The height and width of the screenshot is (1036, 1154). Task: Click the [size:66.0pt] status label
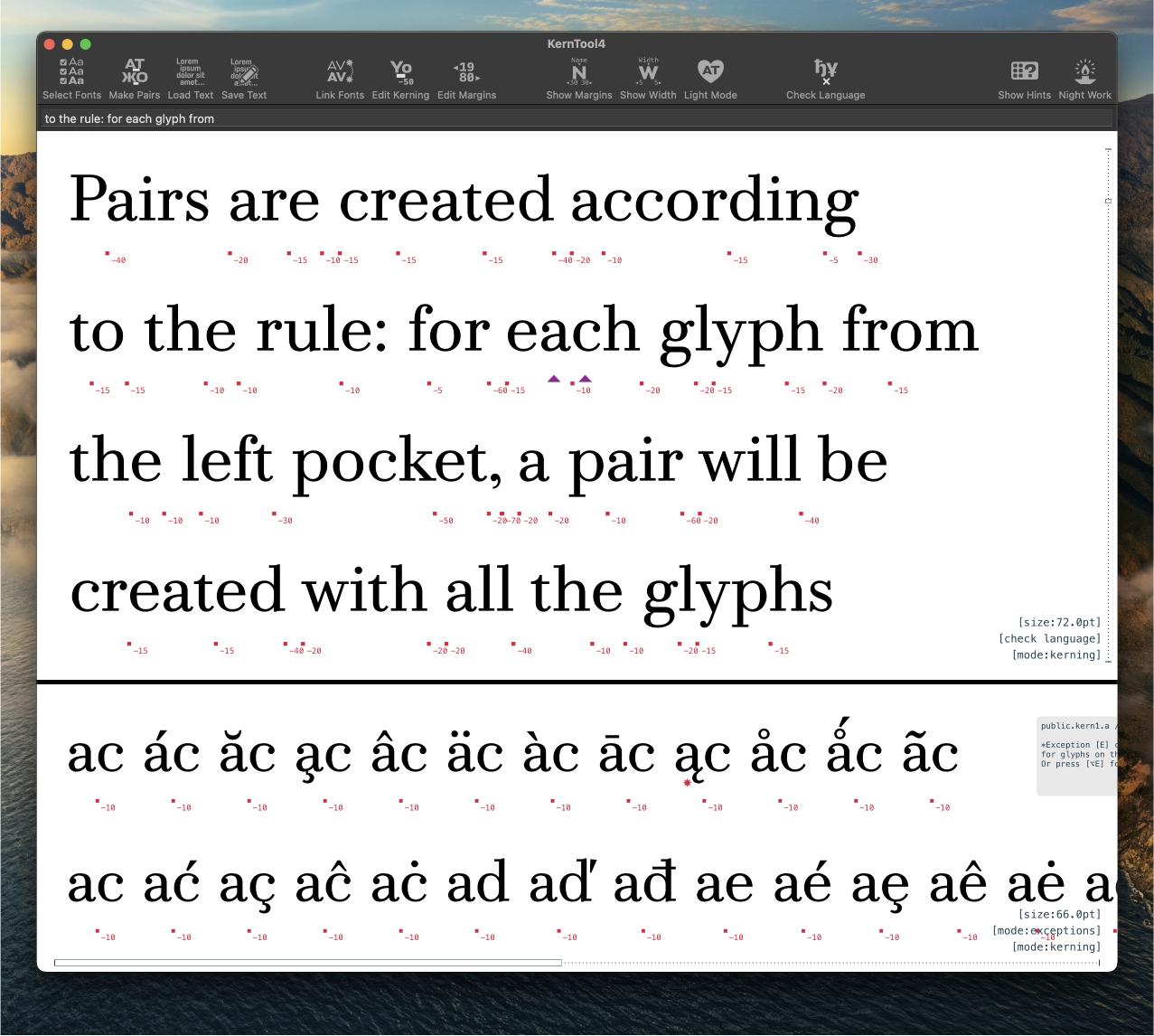click(1059, 914)
